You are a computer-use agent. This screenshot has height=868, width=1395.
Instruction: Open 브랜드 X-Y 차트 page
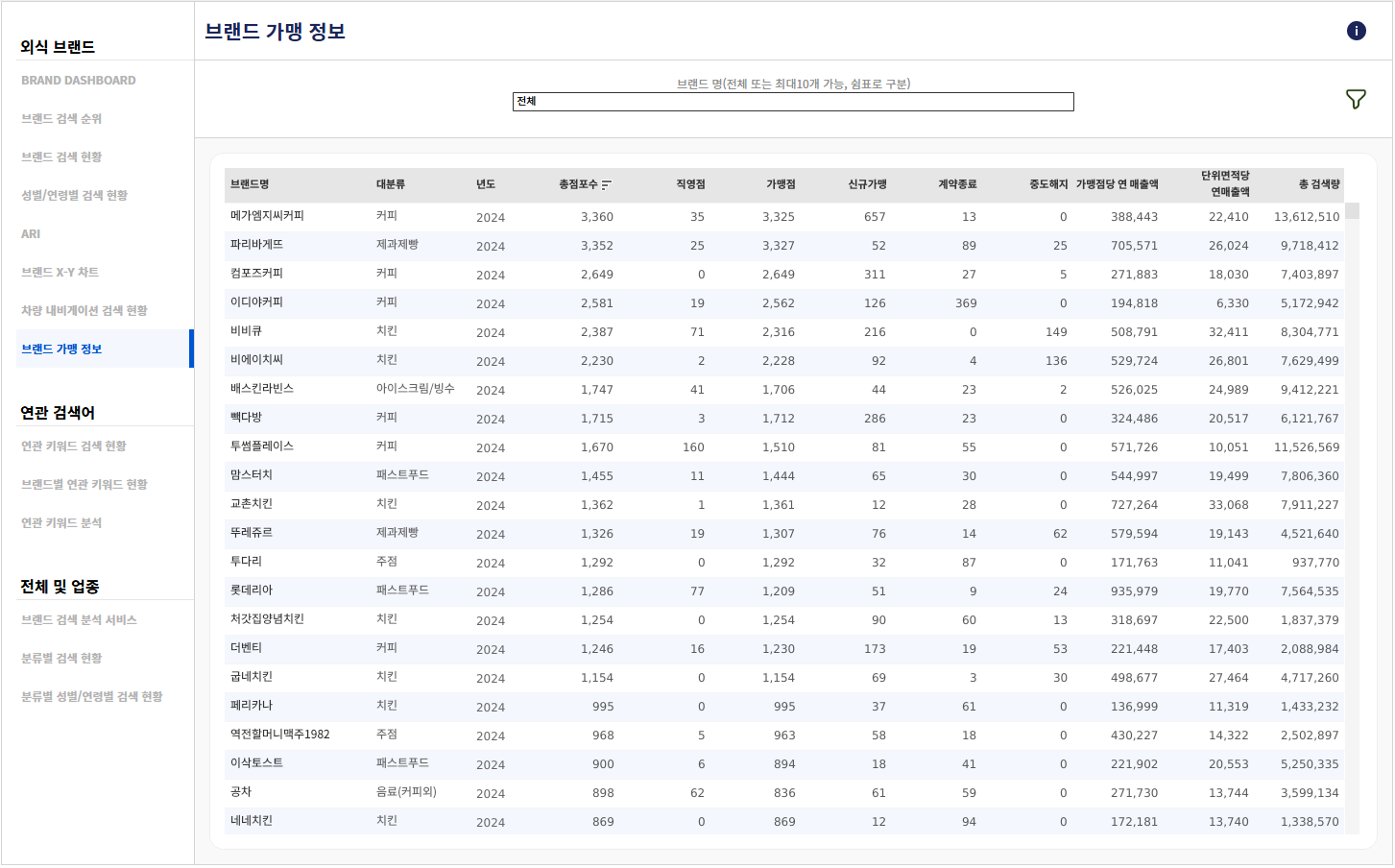tap(60, 273)
